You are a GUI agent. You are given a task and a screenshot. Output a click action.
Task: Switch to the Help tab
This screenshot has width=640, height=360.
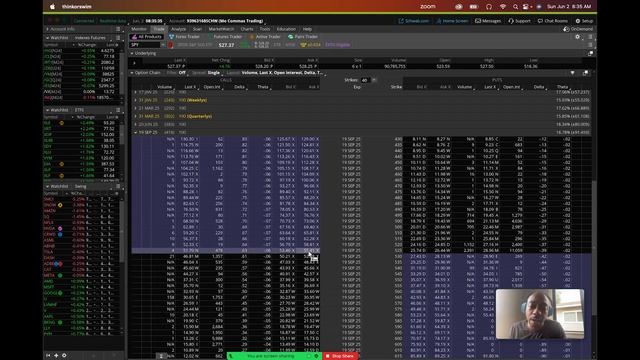[307, 29]
